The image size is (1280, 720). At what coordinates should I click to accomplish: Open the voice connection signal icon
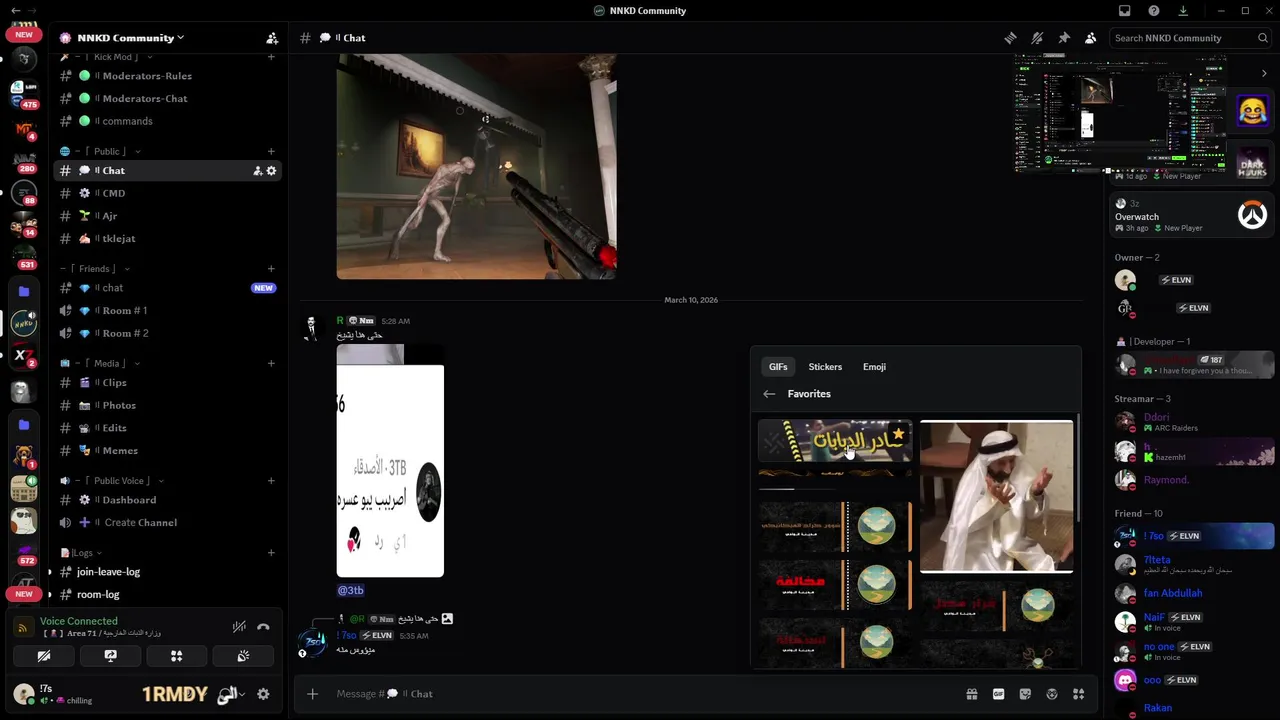point(22,627)
